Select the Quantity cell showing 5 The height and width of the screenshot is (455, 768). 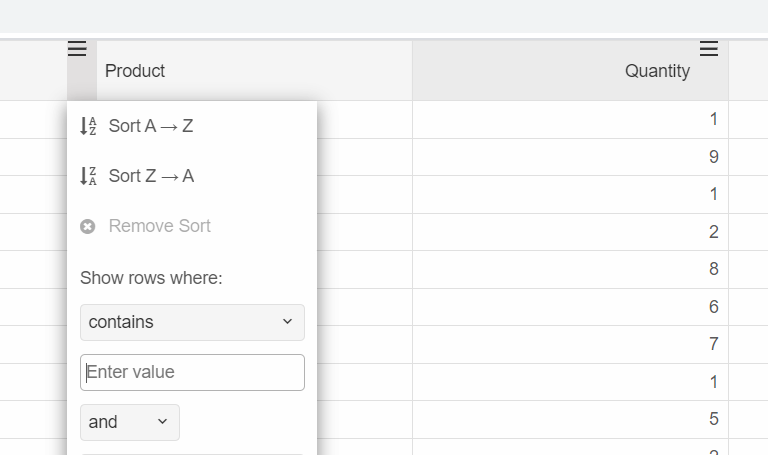point(570,419)
